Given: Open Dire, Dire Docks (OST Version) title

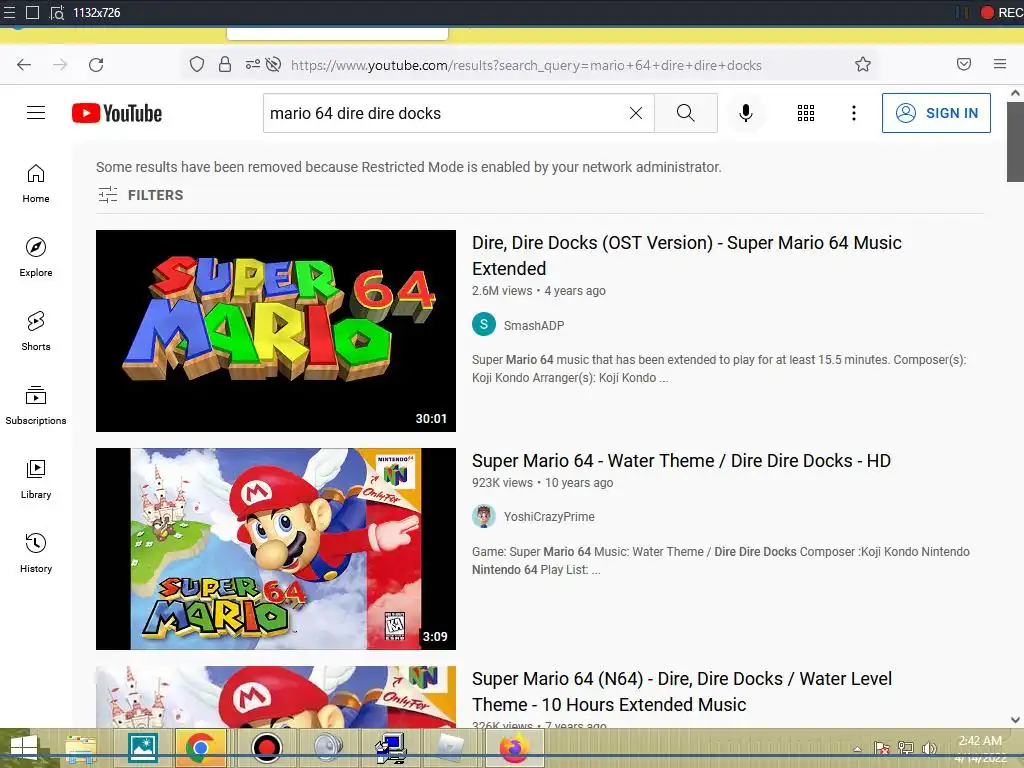Looking at the screenshot, I should click(686, 255).
